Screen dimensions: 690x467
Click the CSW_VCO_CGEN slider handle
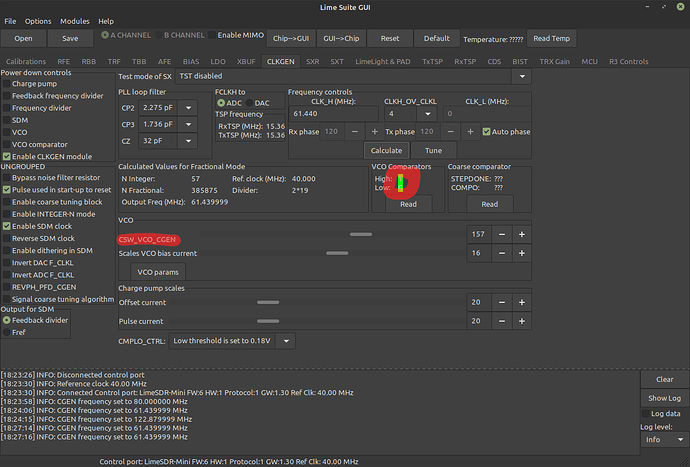click(x=361, y=235)
